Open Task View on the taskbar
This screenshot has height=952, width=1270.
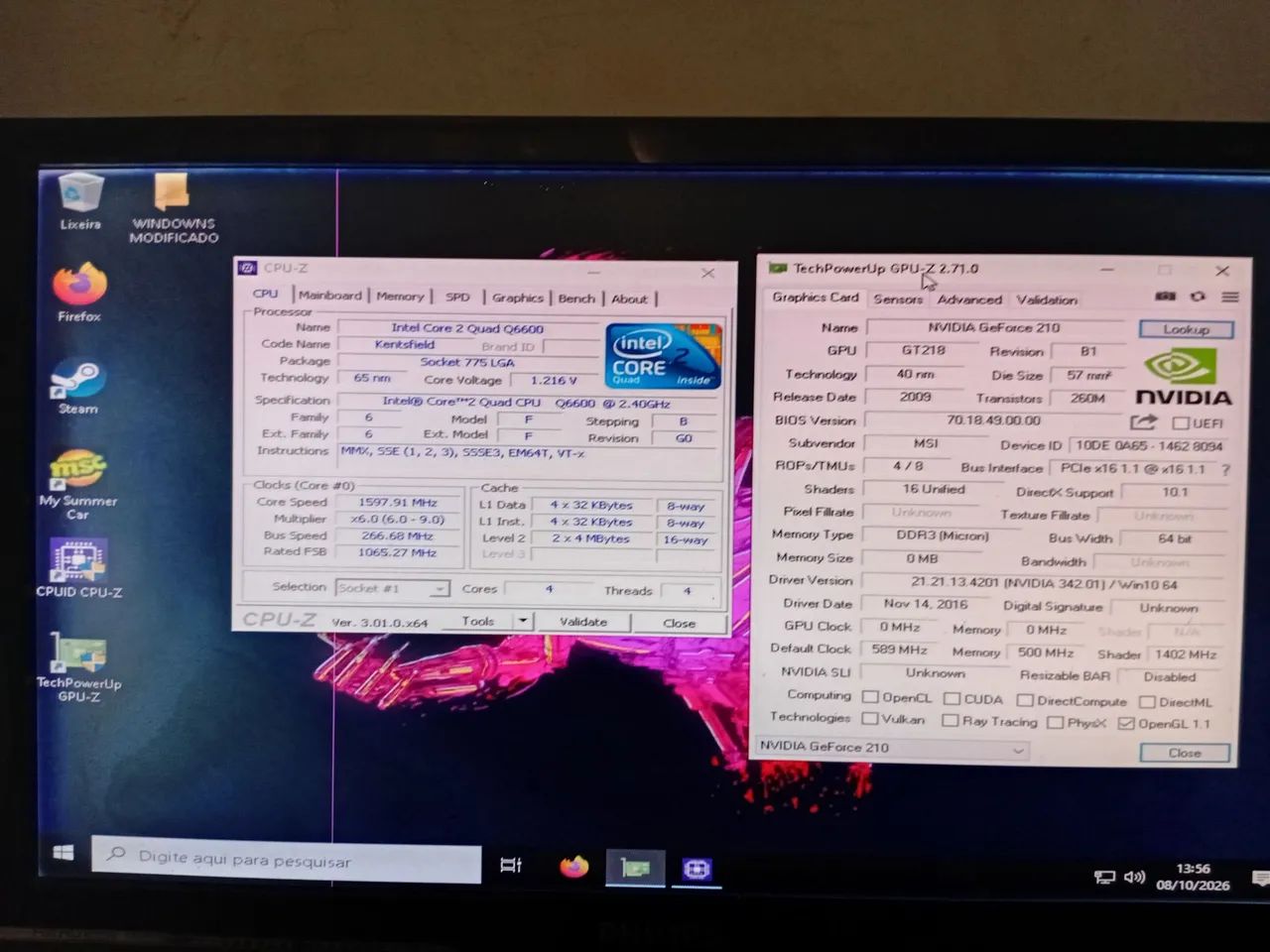(511, 865)
